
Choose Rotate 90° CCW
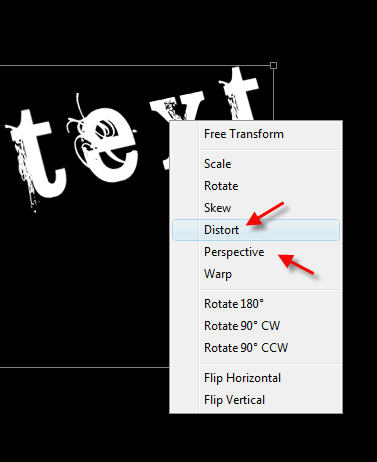point(256,348)
